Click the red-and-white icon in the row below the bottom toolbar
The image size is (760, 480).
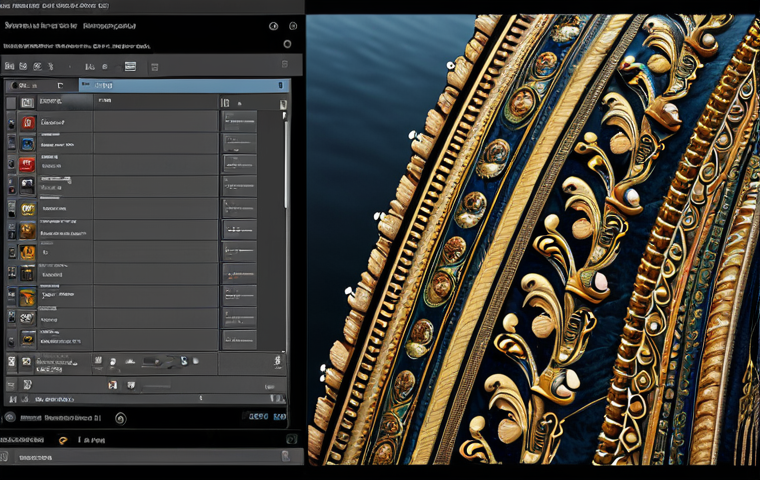click(112, 385)
